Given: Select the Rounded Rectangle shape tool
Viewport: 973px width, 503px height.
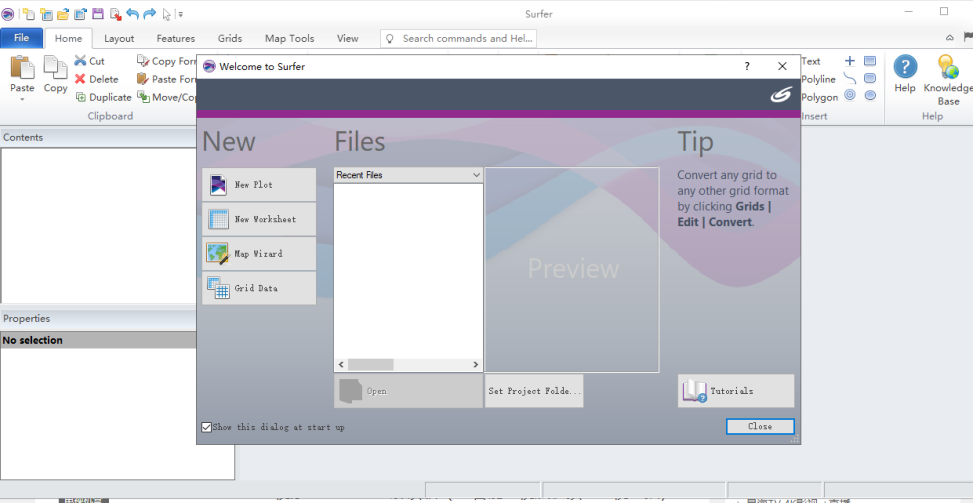Looking at the screenshot, I should coord(870,79).
